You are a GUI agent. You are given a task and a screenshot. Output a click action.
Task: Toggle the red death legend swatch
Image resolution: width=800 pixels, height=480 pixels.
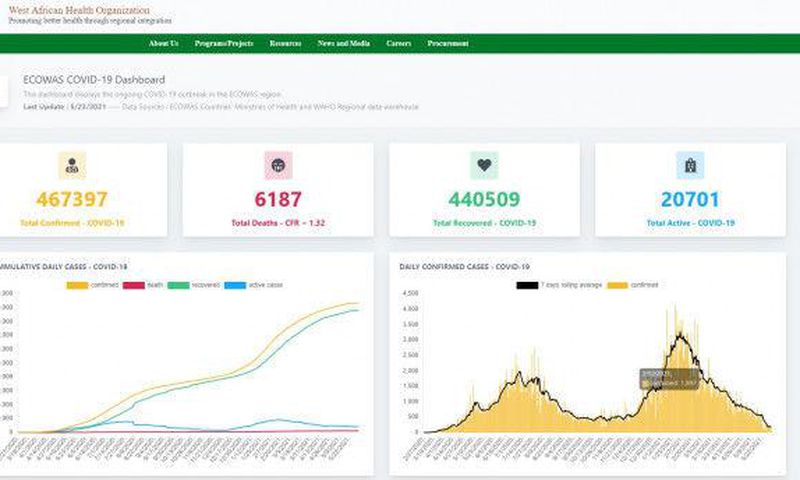tap(134, 285)
